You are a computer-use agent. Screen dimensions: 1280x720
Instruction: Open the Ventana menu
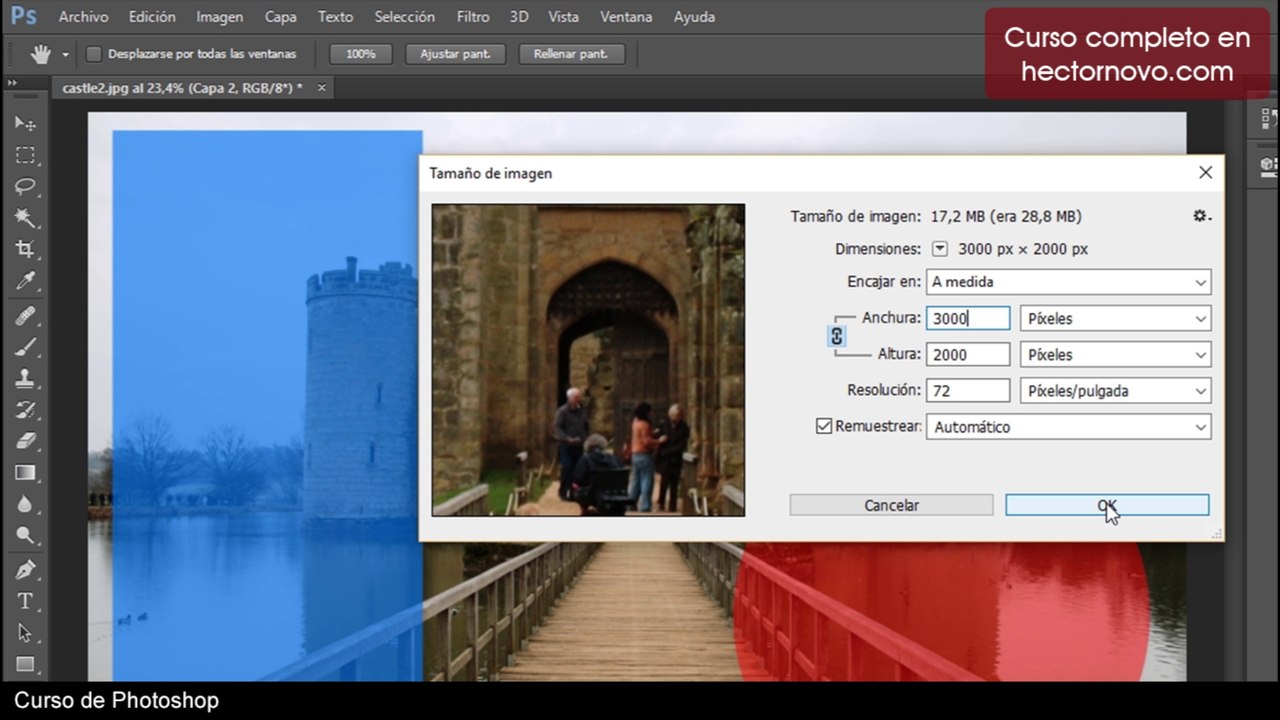point(626,17)
